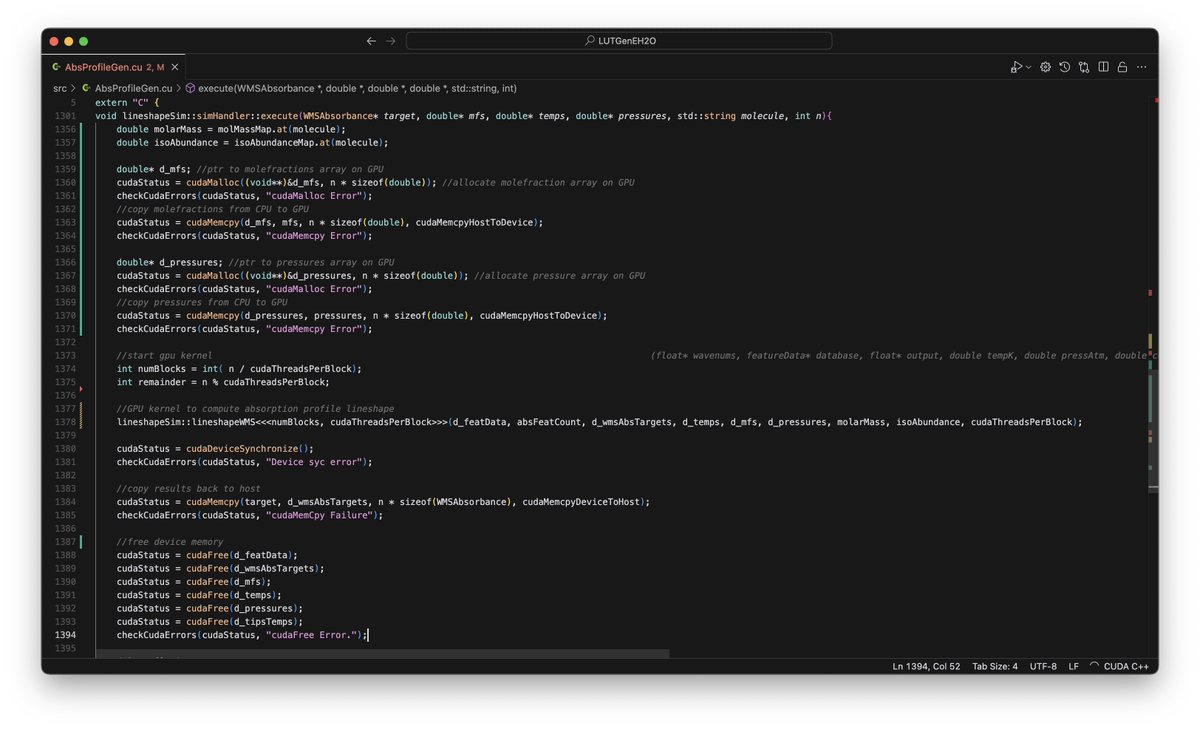Click the '//start gpu kernel' comment
This screenshot has height=729, width=1200.
tap(164, 355)
